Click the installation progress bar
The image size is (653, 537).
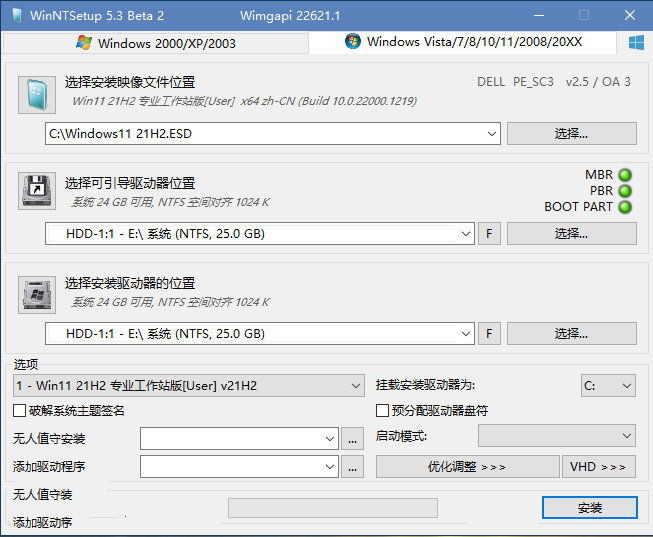pyautogui.click(x=333, y=508)
